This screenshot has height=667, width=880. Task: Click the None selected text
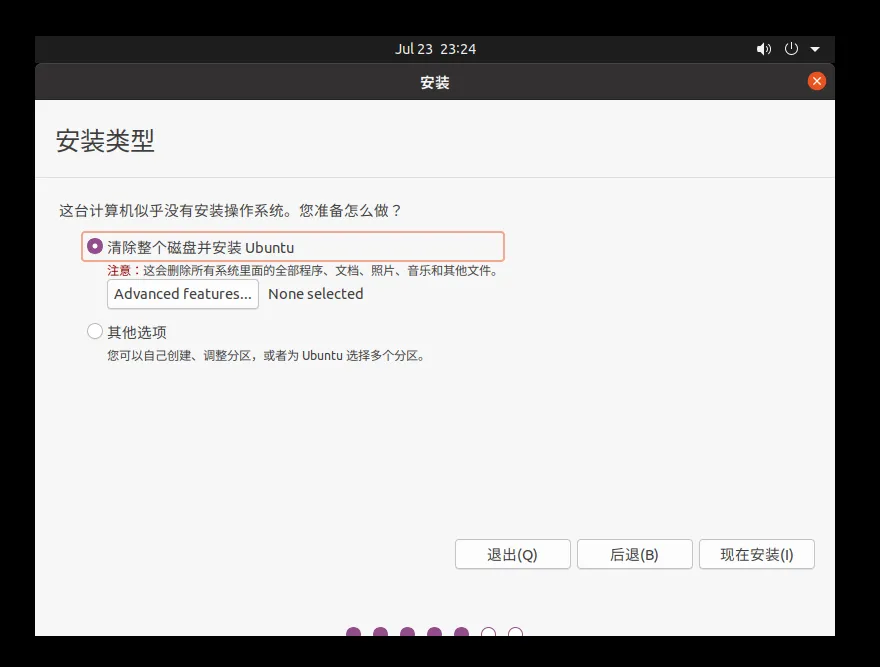[315, 294]
